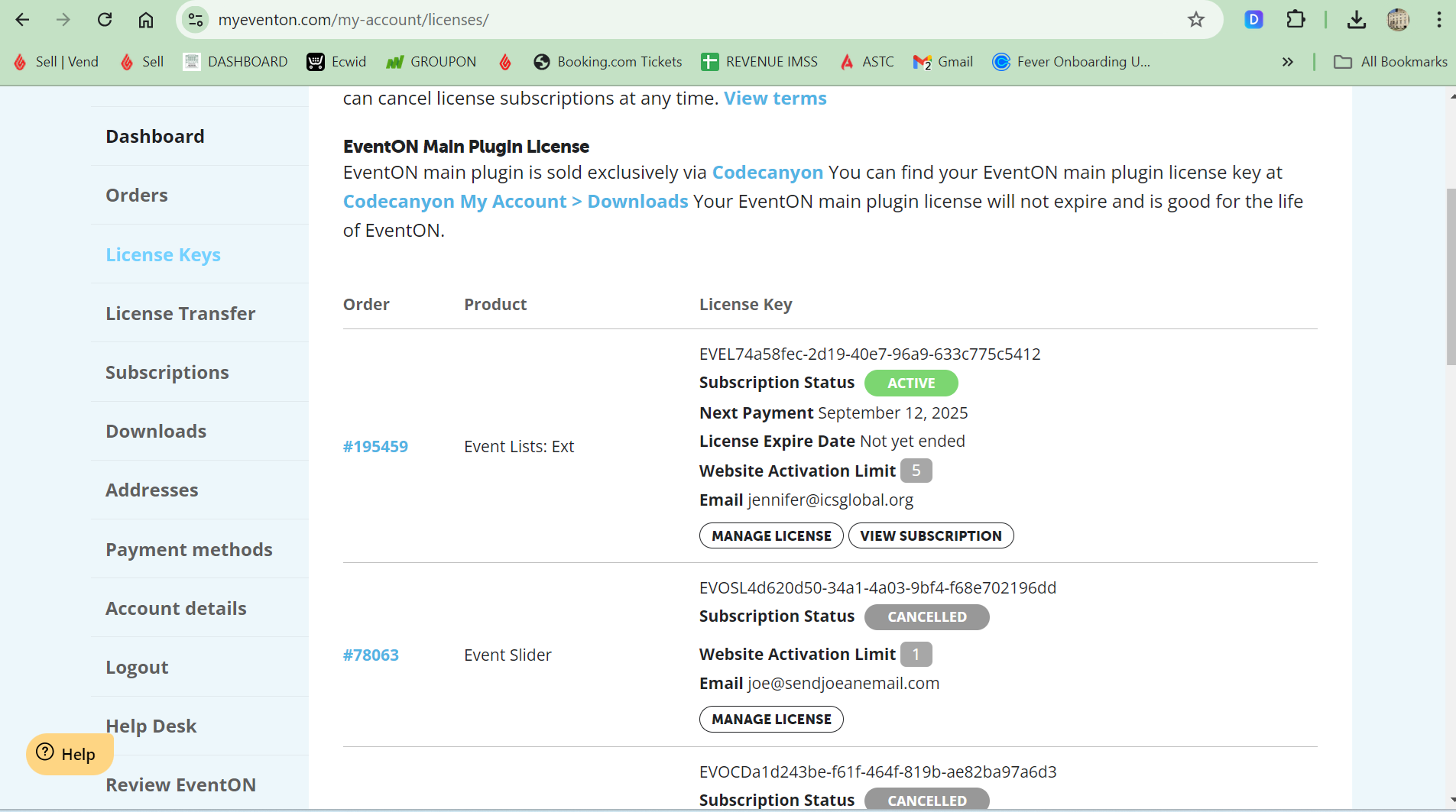
Task: Click Manage License for Event Slider
Action: click(x=771, y=719)
